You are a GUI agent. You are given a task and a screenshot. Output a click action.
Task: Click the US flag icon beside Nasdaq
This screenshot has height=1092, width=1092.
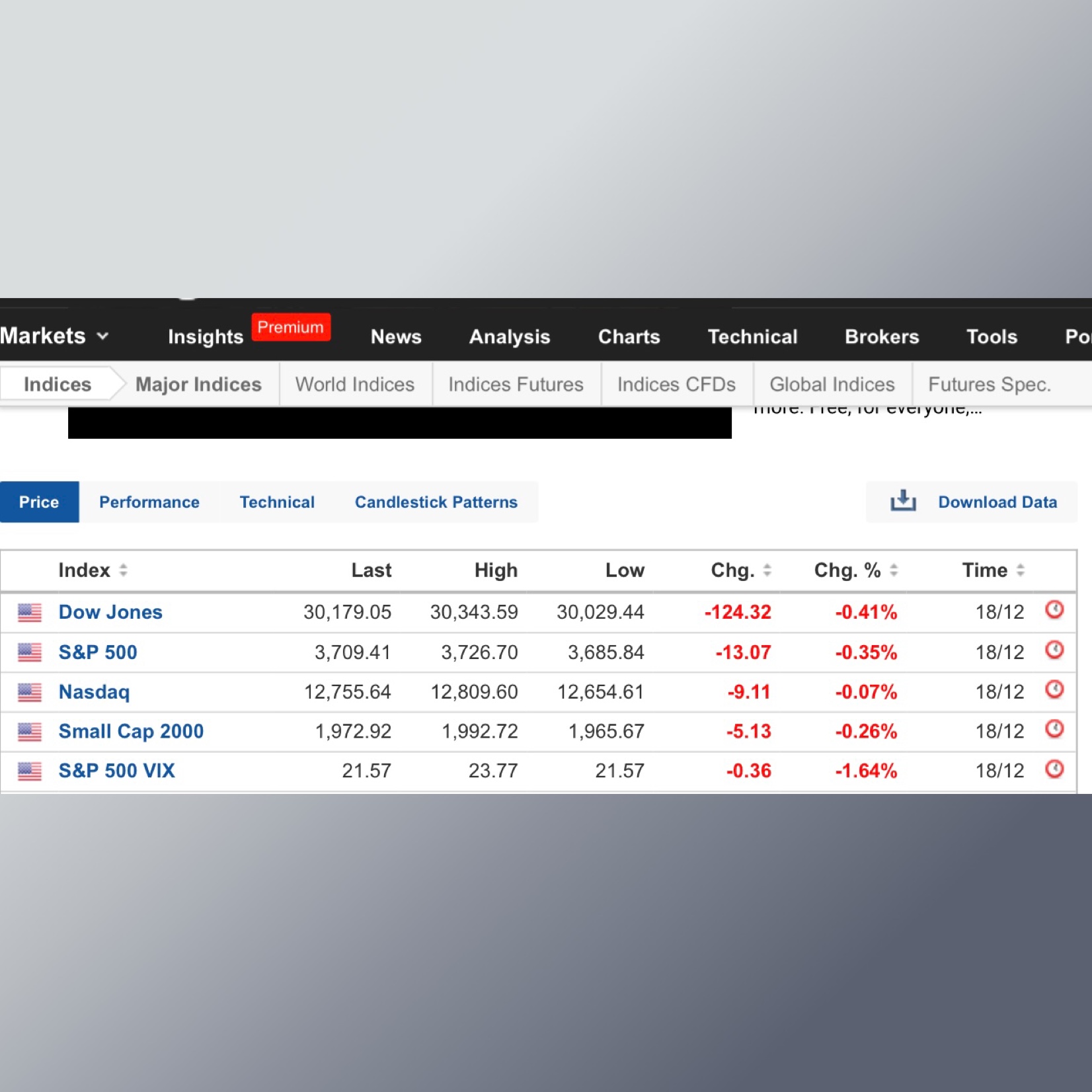30,692
